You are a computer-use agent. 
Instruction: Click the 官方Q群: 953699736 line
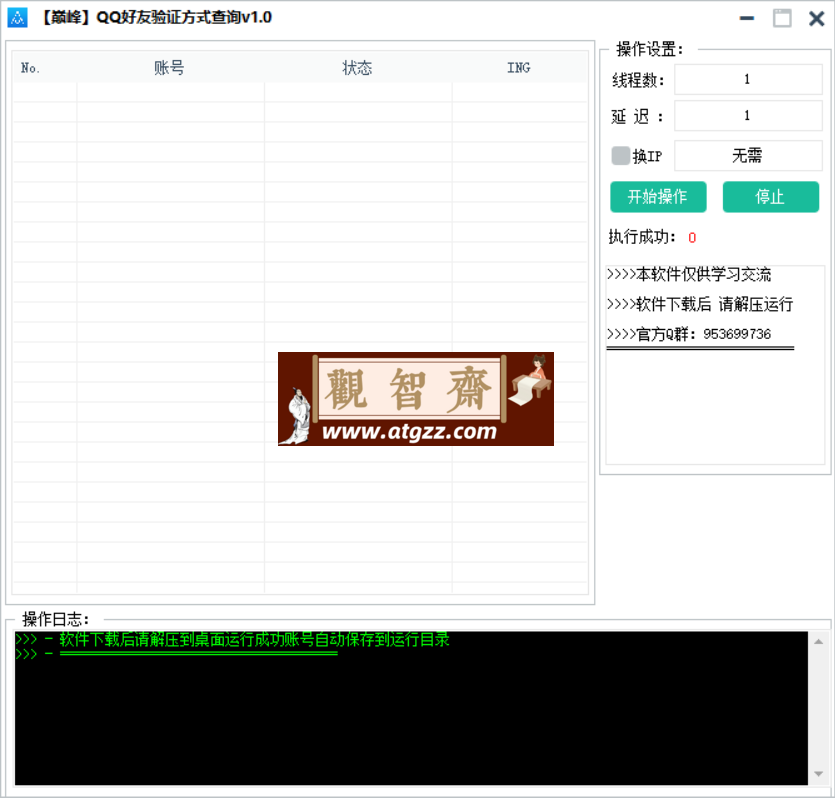(x=689, y=334)
